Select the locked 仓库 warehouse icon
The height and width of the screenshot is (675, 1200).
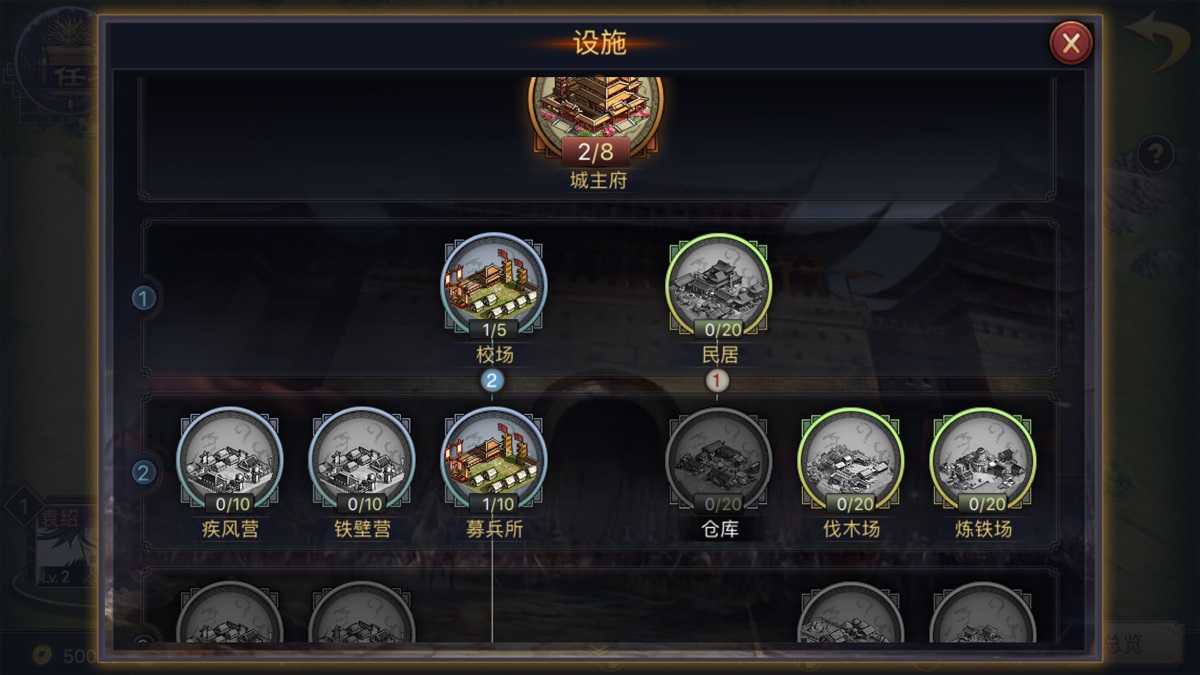pos(719,460)
